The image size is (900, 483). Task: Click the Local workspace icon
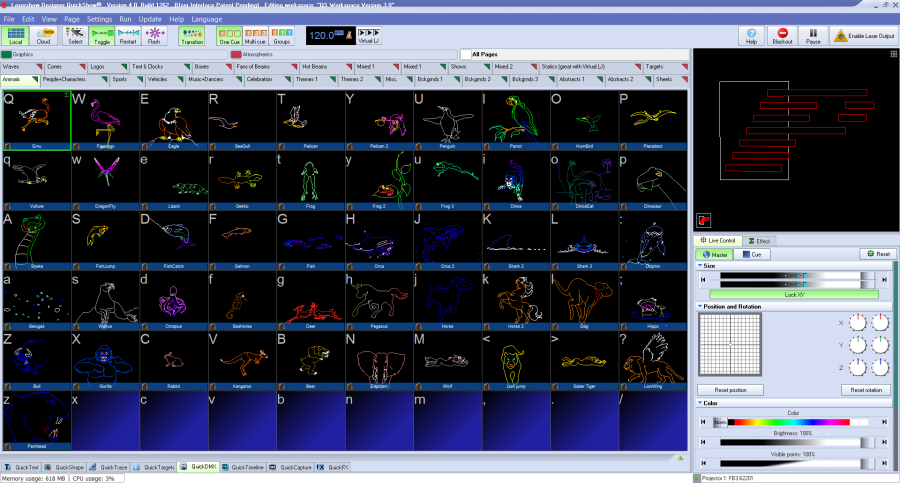click(x=16, y=36)
